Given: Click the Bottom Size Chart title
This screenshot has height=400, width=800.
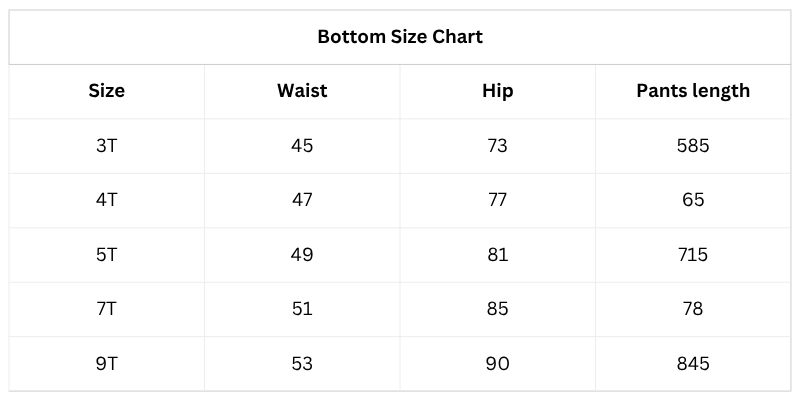Looking at the screenshot, I should pos(400,37).
